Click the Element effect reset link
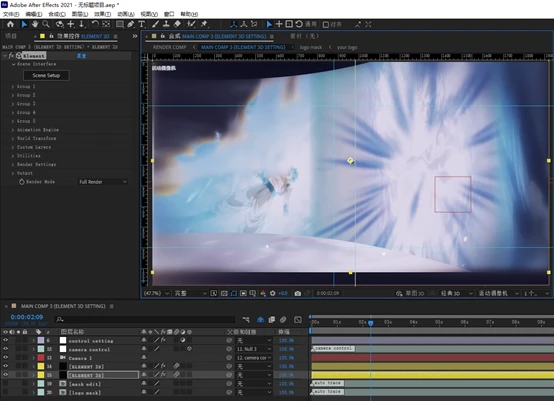Screen dimensions: 555x402 (81, 56)
